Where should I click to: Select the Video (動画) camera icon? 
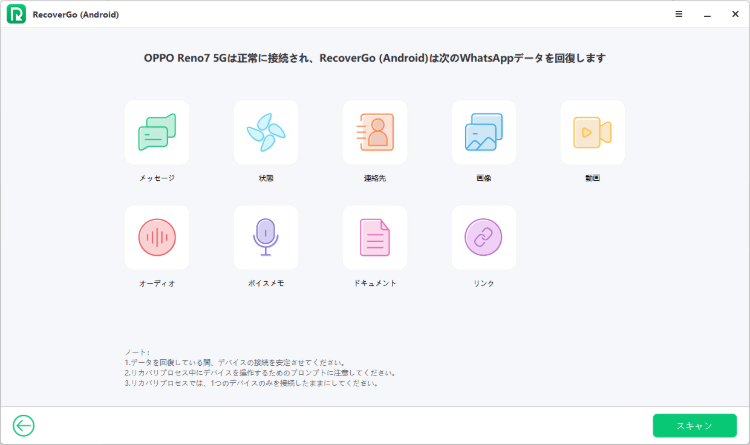593,133
